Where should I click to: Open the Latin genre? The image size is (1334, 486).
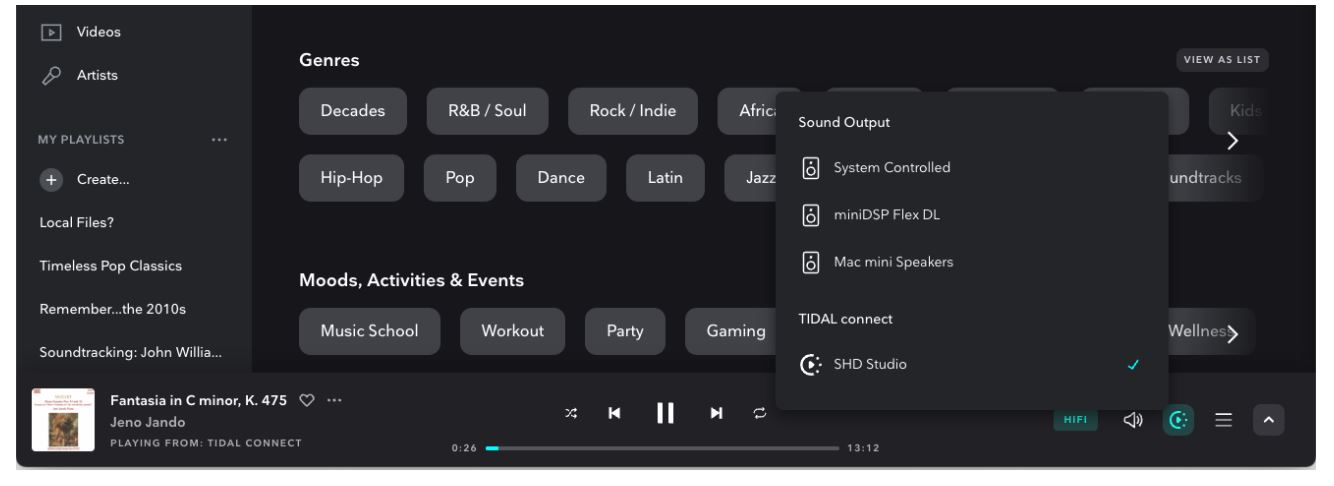[665, 178]
